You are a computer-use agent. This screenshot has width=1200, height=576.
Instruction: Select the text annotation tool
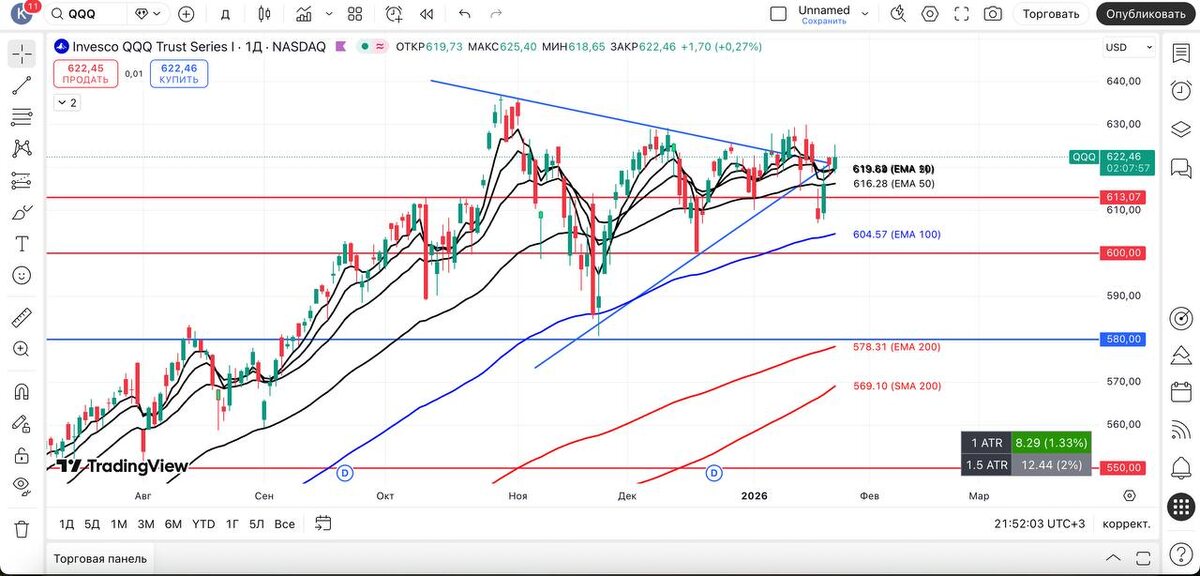pyautogui.click(x=21, y=244)
